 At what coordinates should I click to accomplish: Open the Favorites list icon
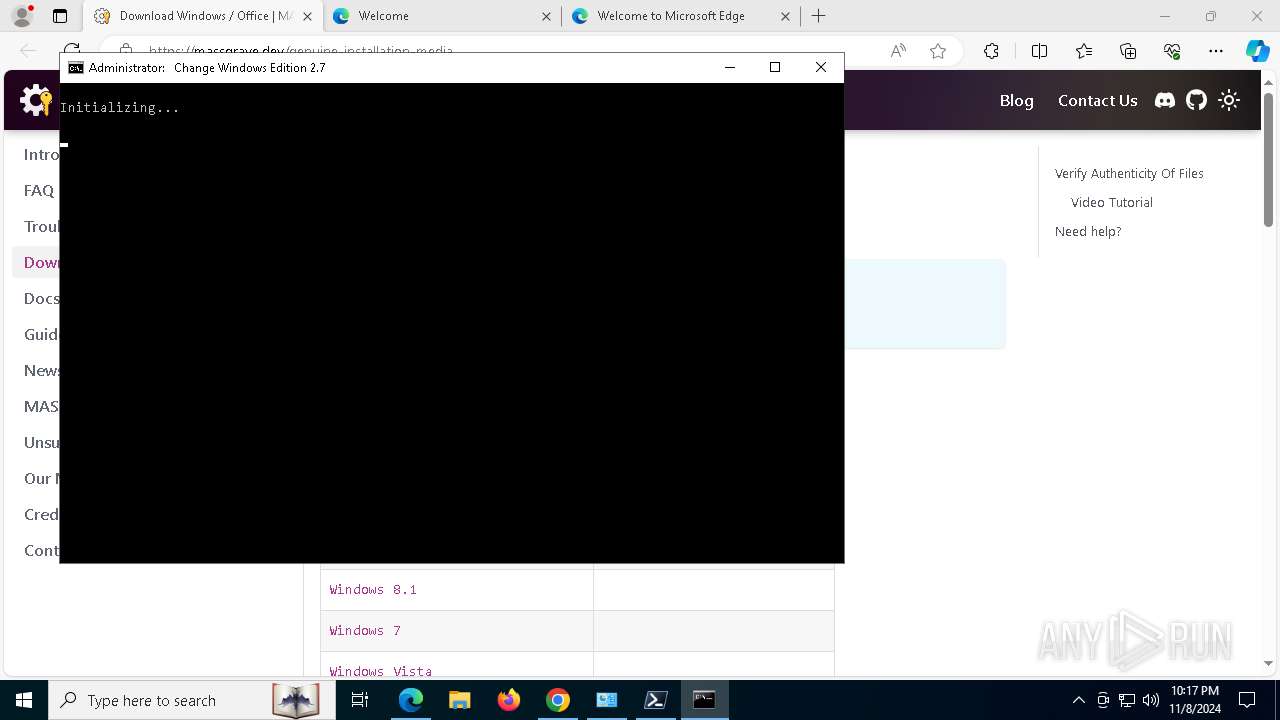[x=1084, y=51]
